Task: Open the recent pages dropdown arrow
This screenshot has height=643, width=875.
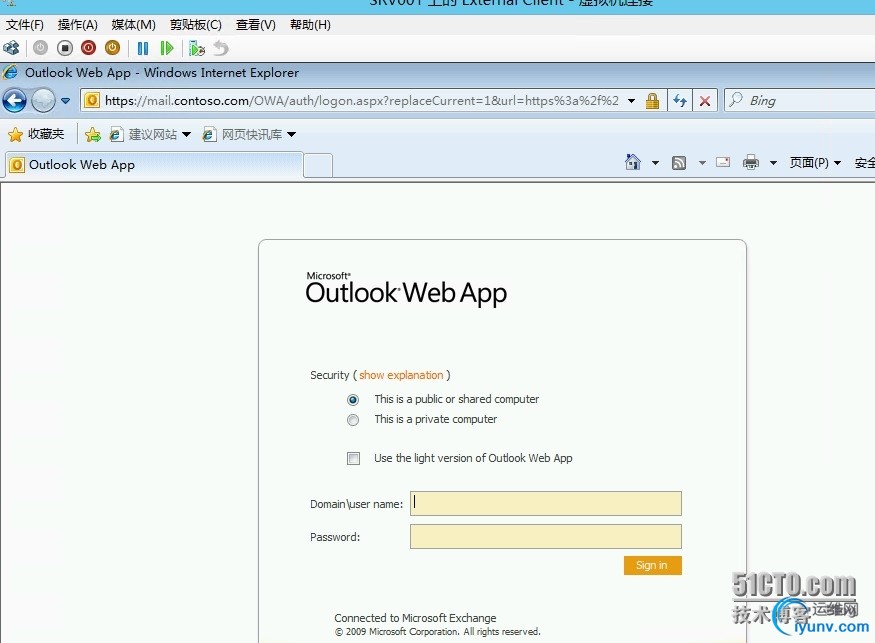Action: pos(66,101)
